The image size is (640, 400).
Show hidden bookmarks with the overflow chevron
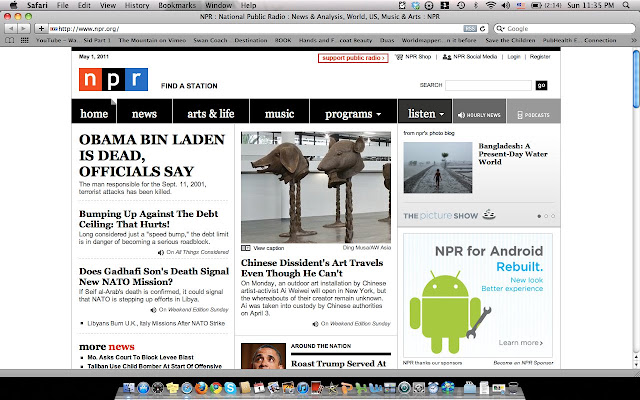point(633,40)
